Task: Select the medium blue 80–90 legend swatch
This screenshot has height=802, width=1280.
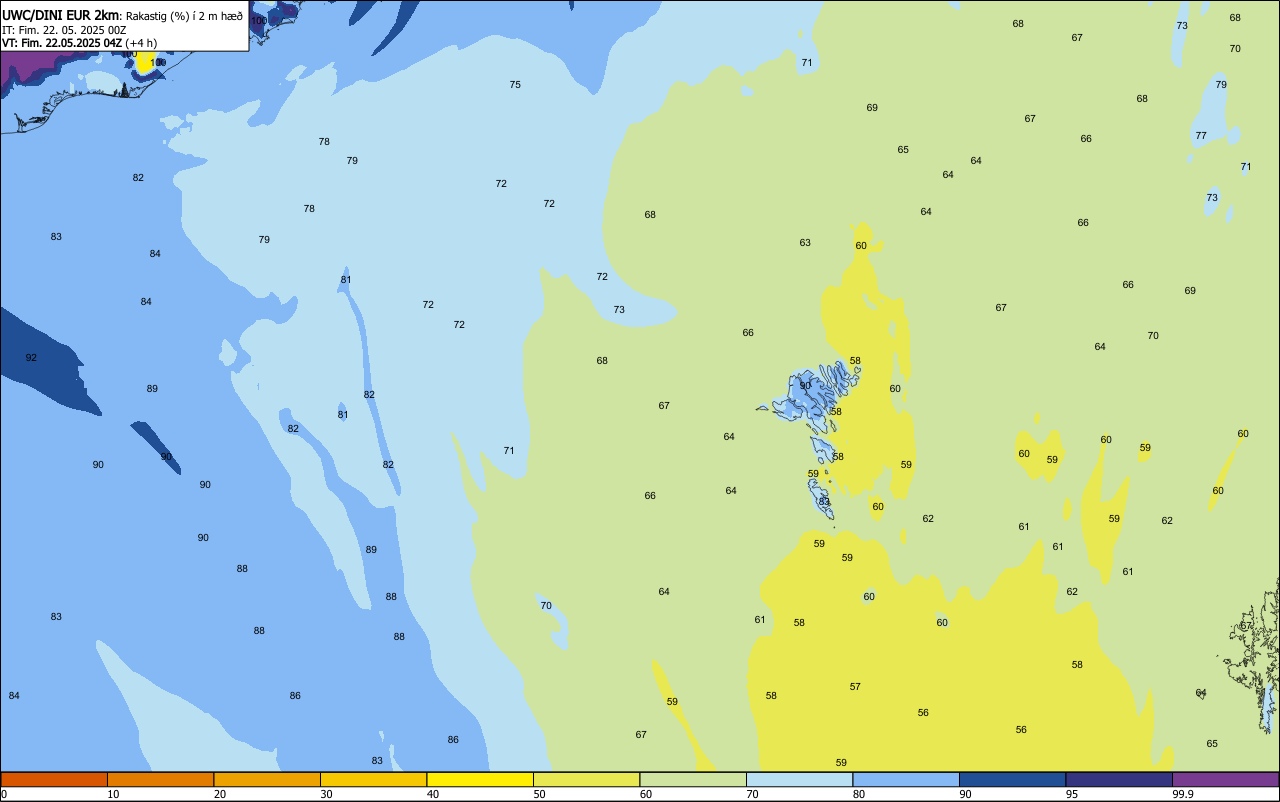Action: point(906,779)
